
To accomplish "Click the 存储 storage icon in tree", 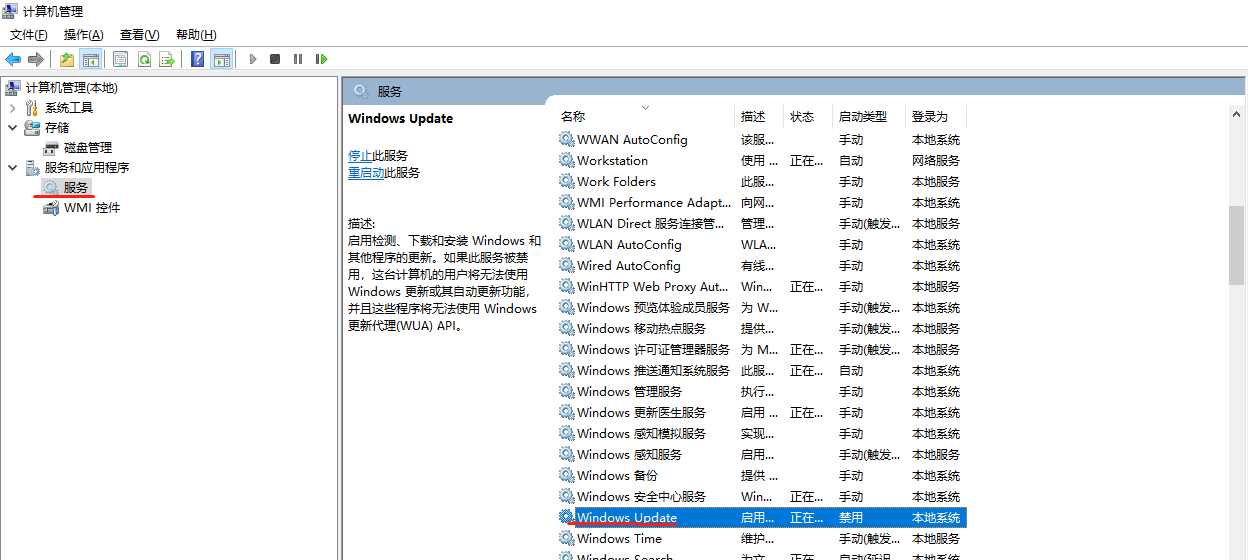I will tap(32, 127).
